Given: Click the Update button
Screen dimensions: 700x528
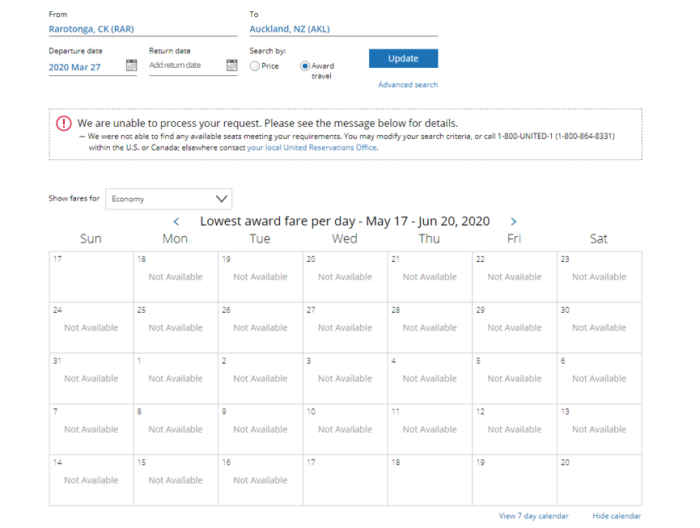Looking at the screenshot, I should coord(403,58).
